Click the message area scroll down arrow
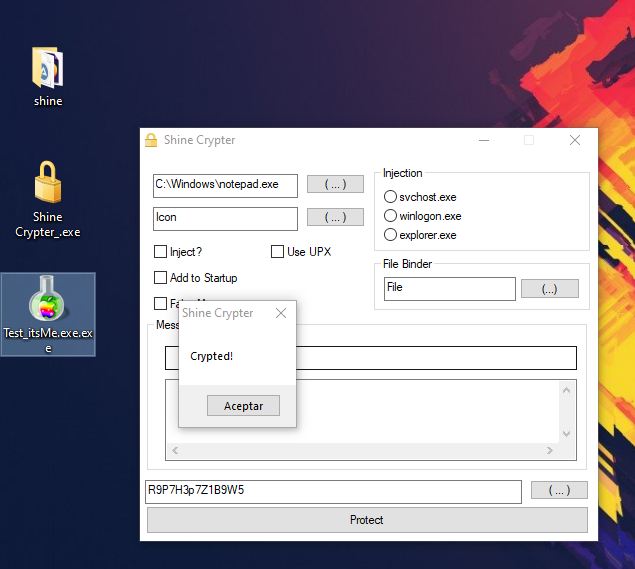Viewport: 635px width, 569px height. click(x=567, y=433)
